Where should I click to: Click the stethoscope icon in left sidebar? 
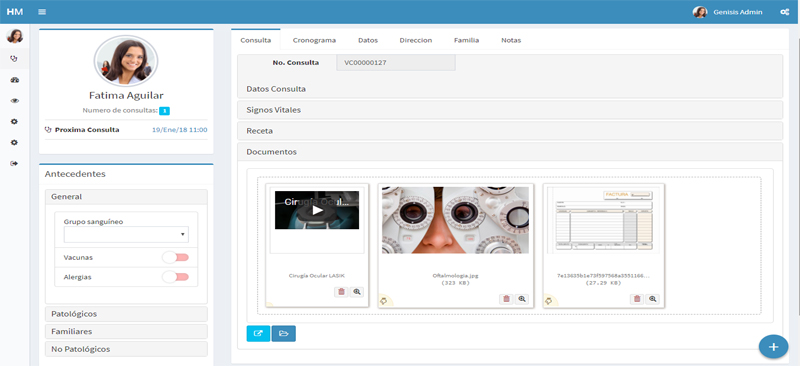point(14,59)
